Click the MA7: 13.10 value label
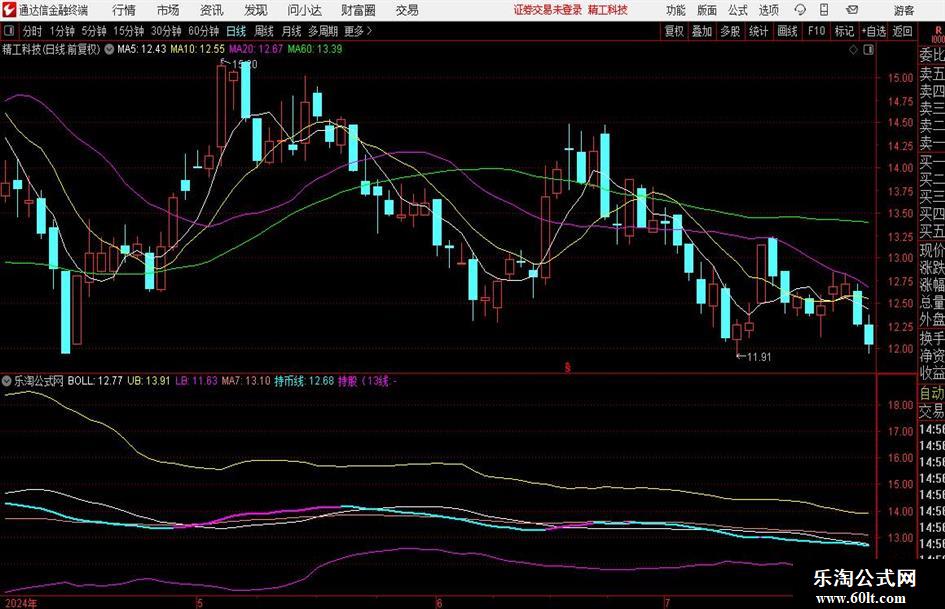The image size is (945, 609). (x=246, y=381)
